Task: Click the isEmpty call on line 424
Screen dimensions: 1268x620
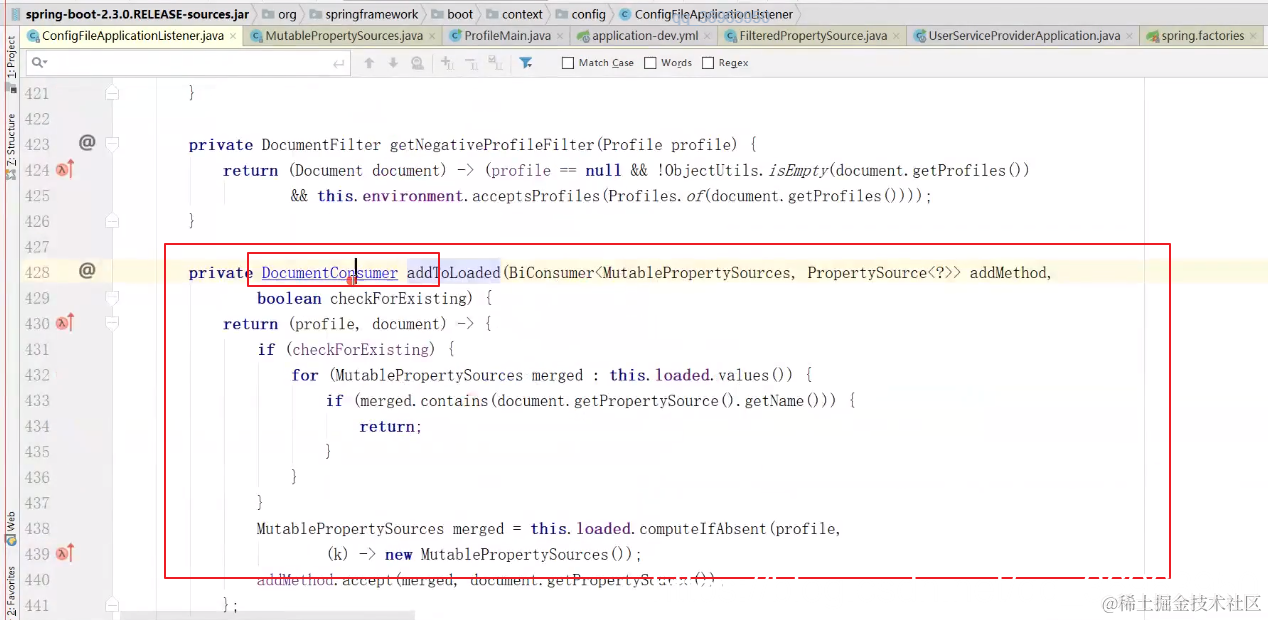Action: tap(799, 170)
